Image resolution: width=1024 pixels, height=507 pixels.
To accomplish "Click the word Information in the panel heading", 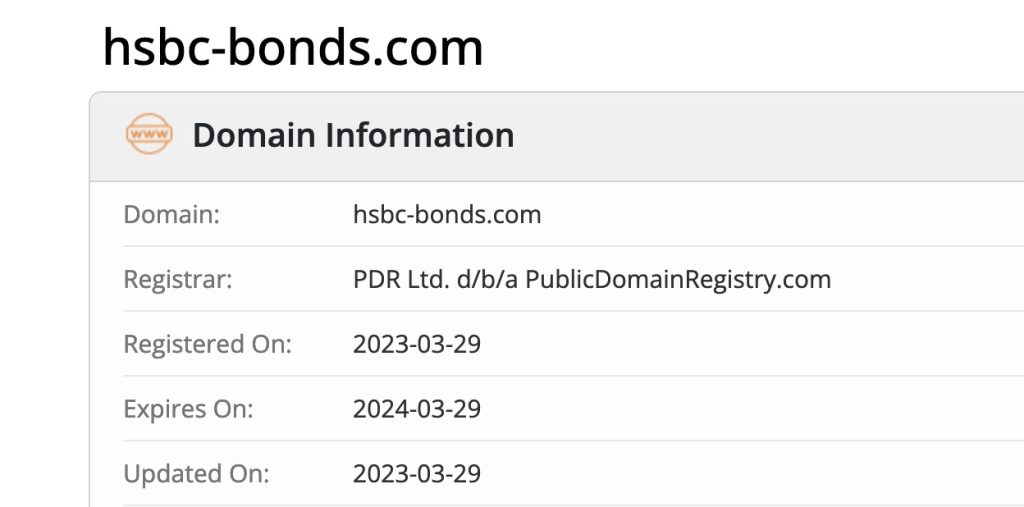I will coord(419,135).
